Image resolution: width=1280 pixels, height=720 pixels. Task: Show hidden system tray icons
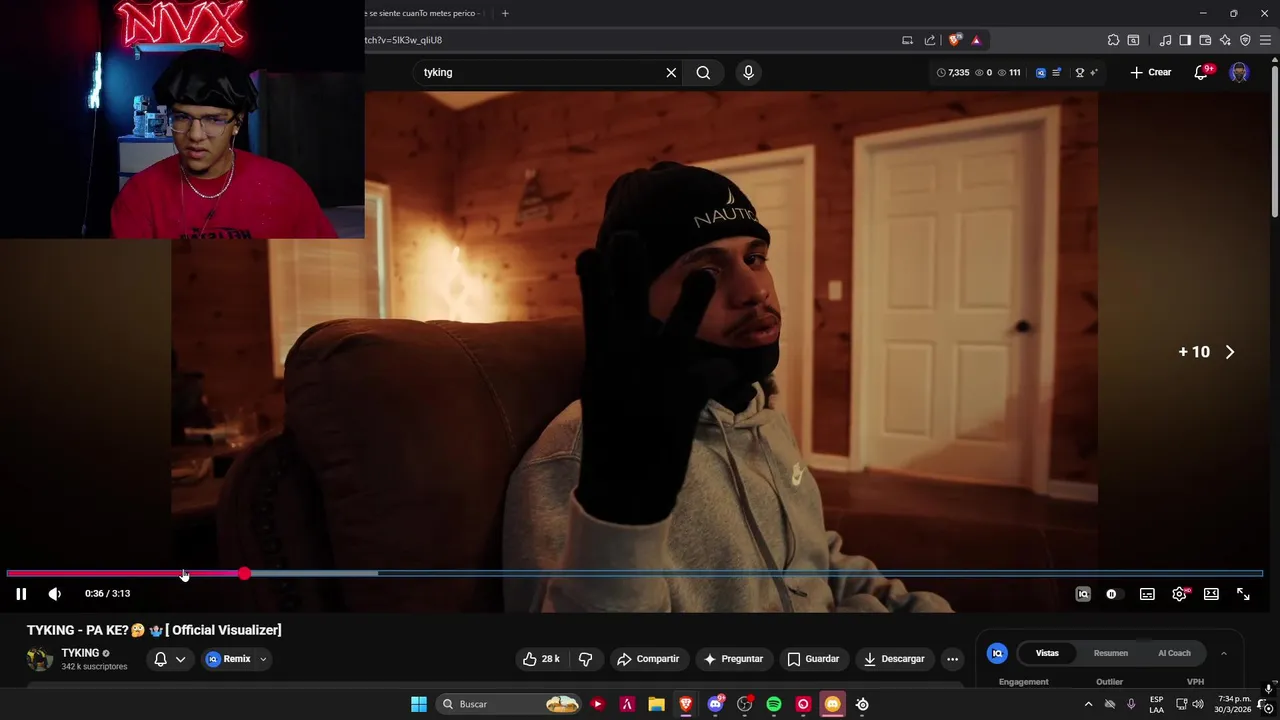1088,704
